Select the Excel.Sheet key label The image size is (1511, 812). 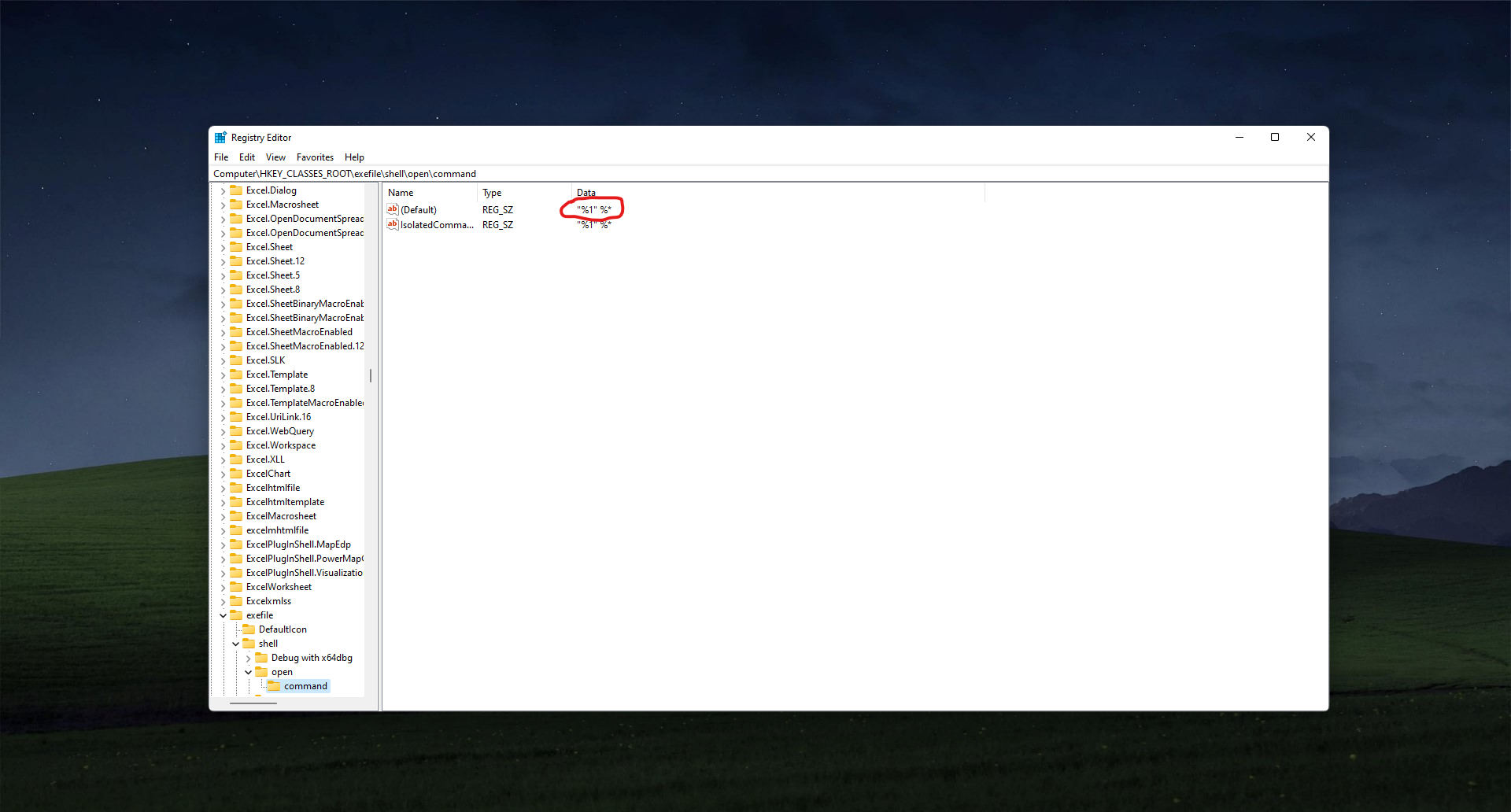(x=269, y=247)
